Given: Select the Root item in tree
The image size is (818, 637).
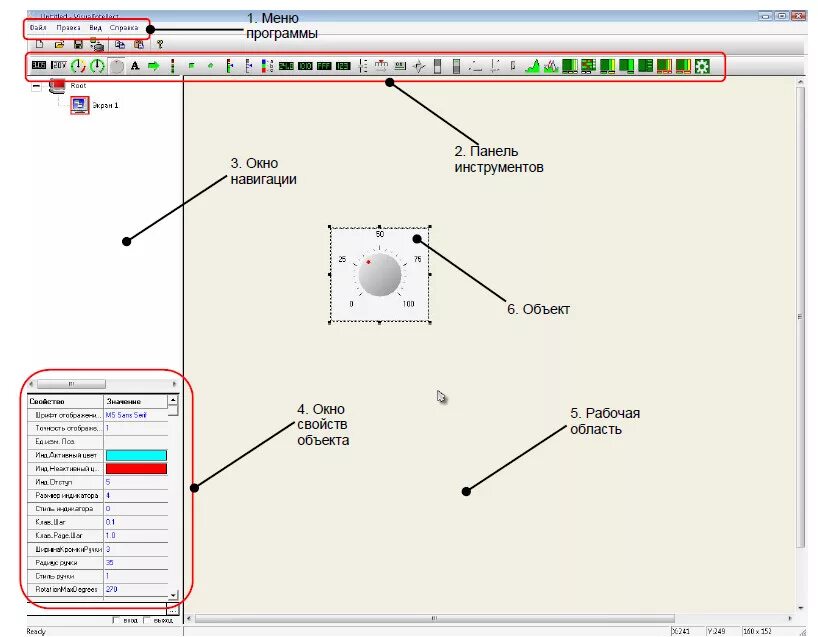Looking at the screenshot, I should click(78, 86).
